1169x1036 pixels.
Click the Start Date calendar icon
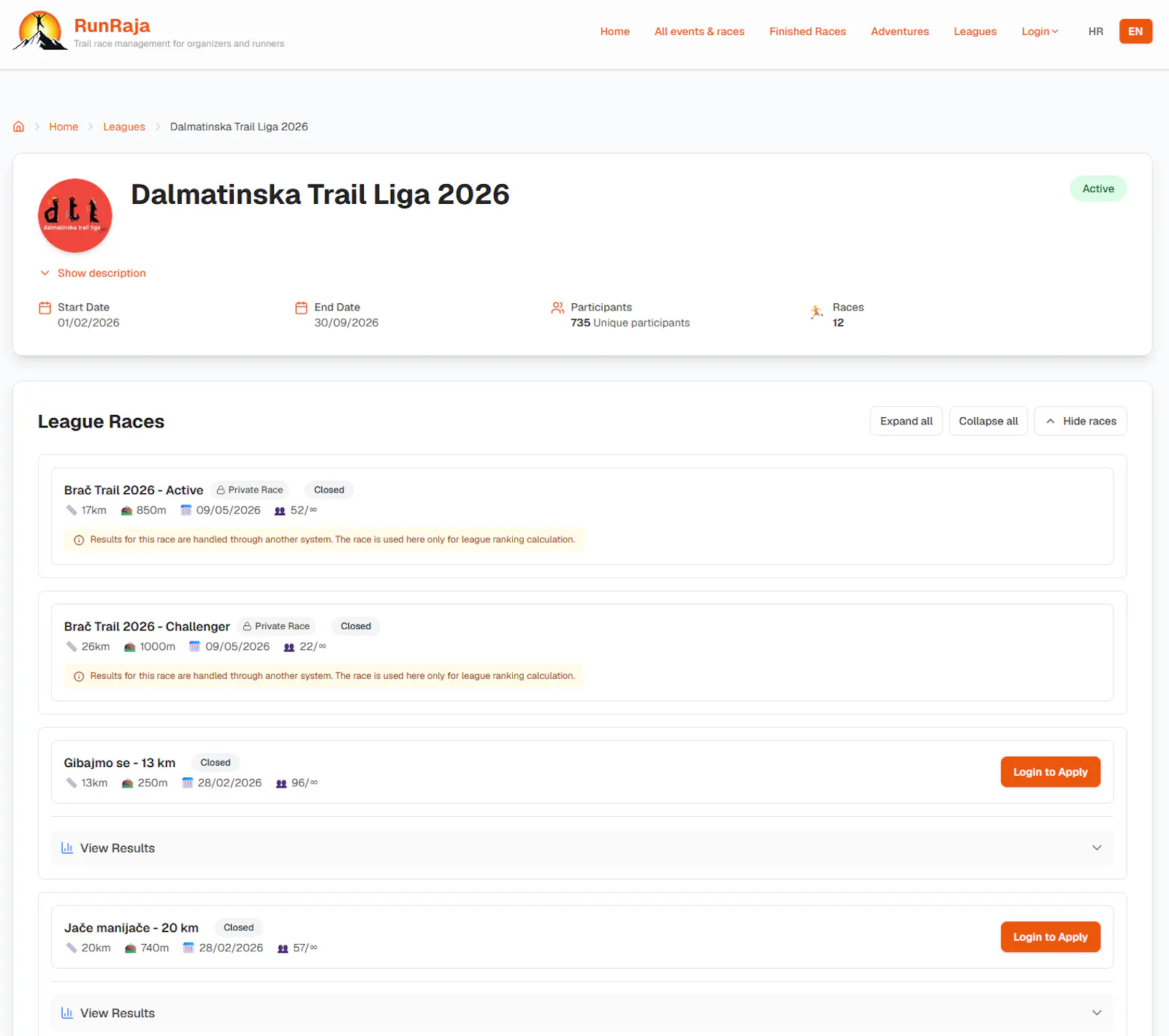pyautogui.click(x=45, y=308)
